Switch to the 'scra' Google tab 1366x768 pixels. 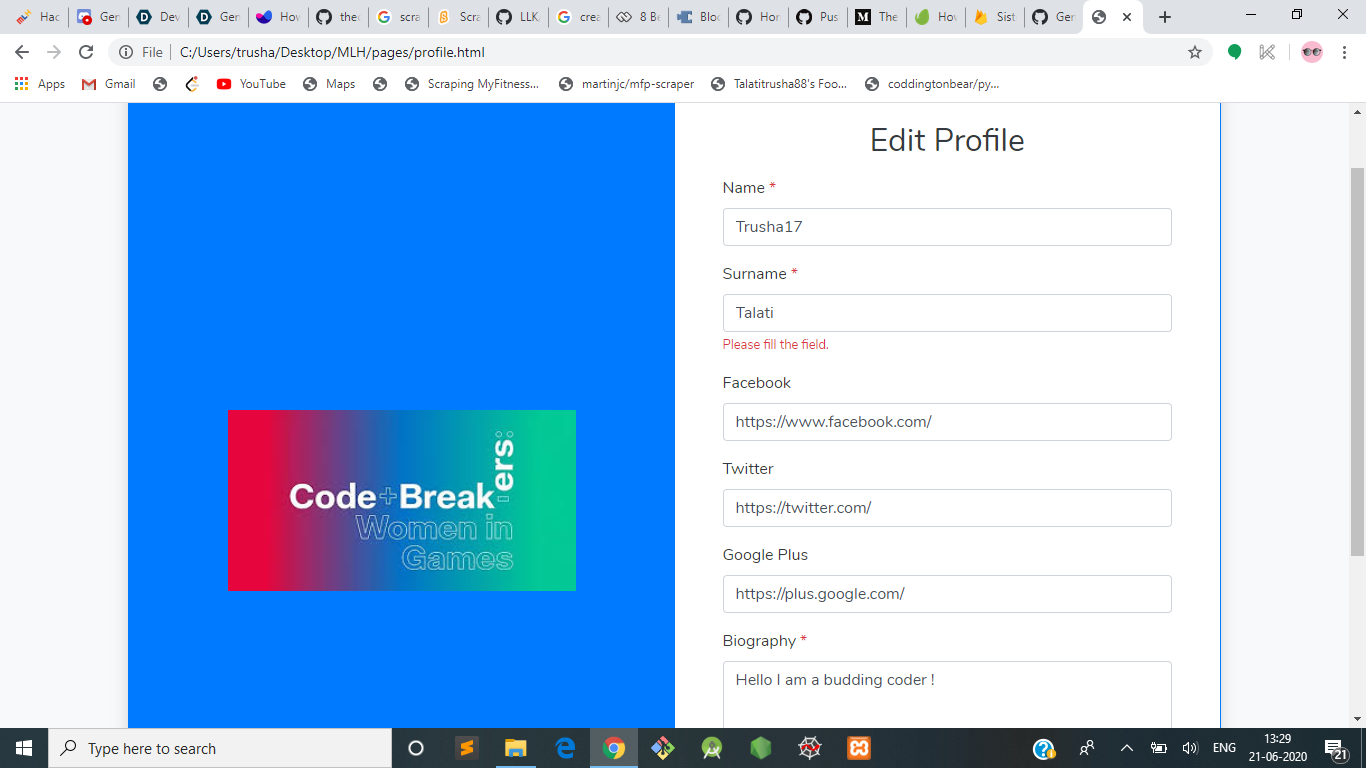point(398,17)
